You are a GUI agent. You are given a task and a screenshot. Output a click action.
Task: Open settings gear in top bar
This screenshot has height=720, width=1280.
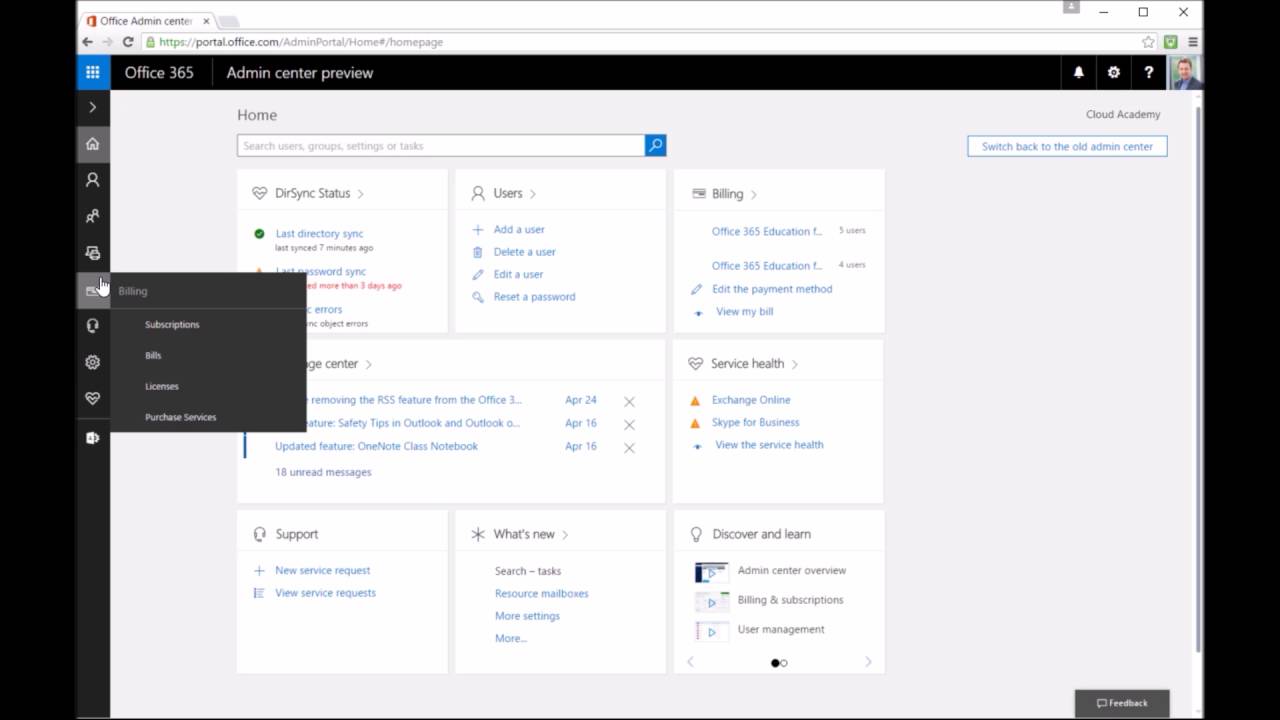pos(1113,72)
